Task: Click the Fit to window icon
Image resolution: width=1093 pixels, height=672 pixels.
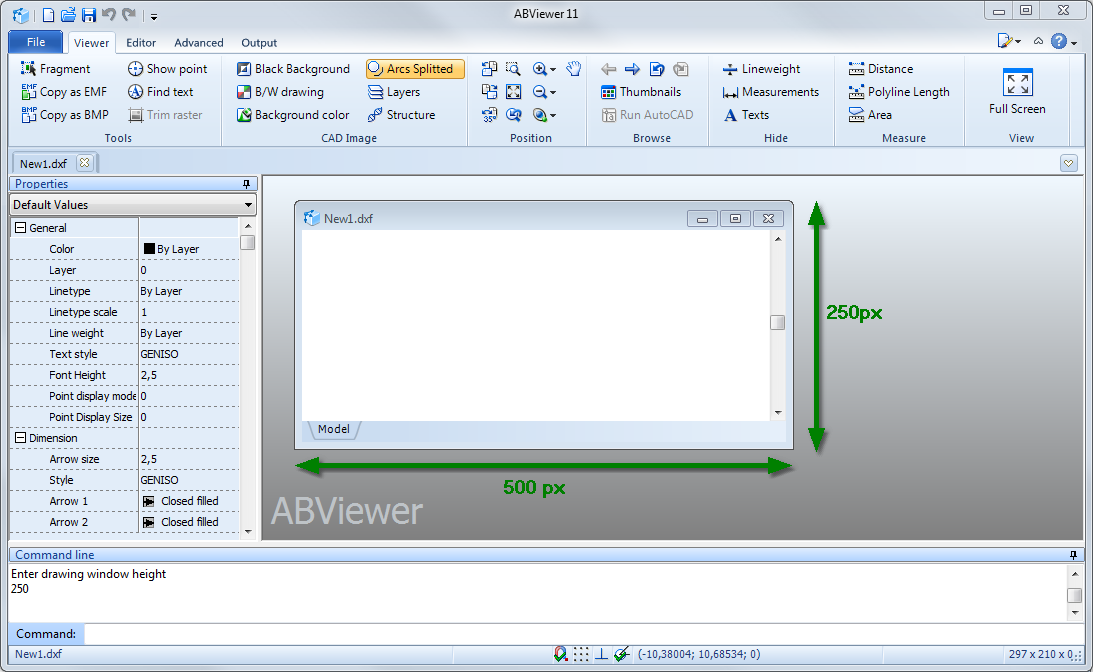Action: tap(514, 91)
